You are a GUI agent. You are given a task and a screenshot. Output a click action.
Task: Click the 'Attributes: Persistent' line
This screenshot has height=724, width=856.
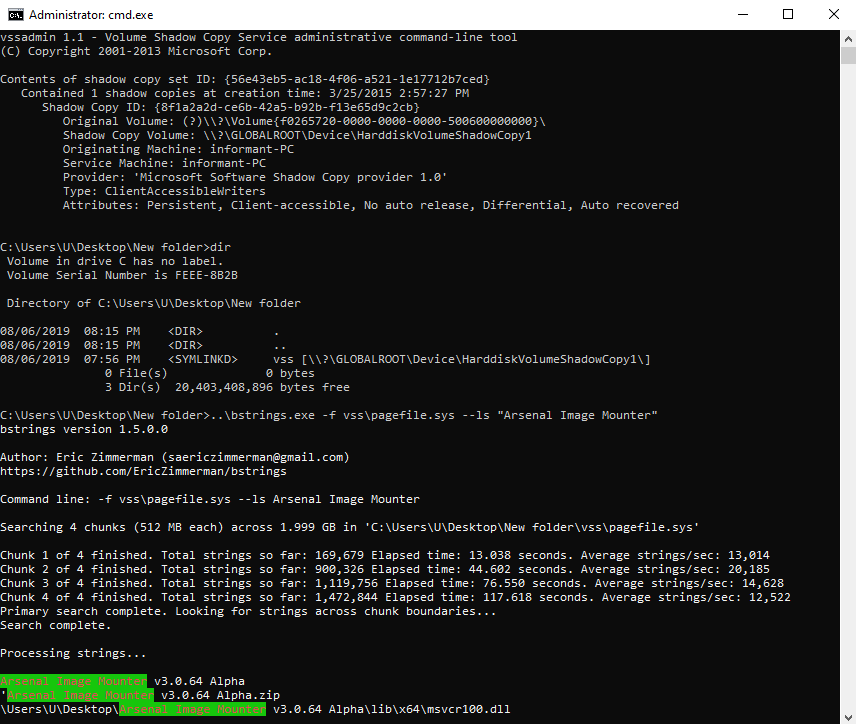coord(371,205)
